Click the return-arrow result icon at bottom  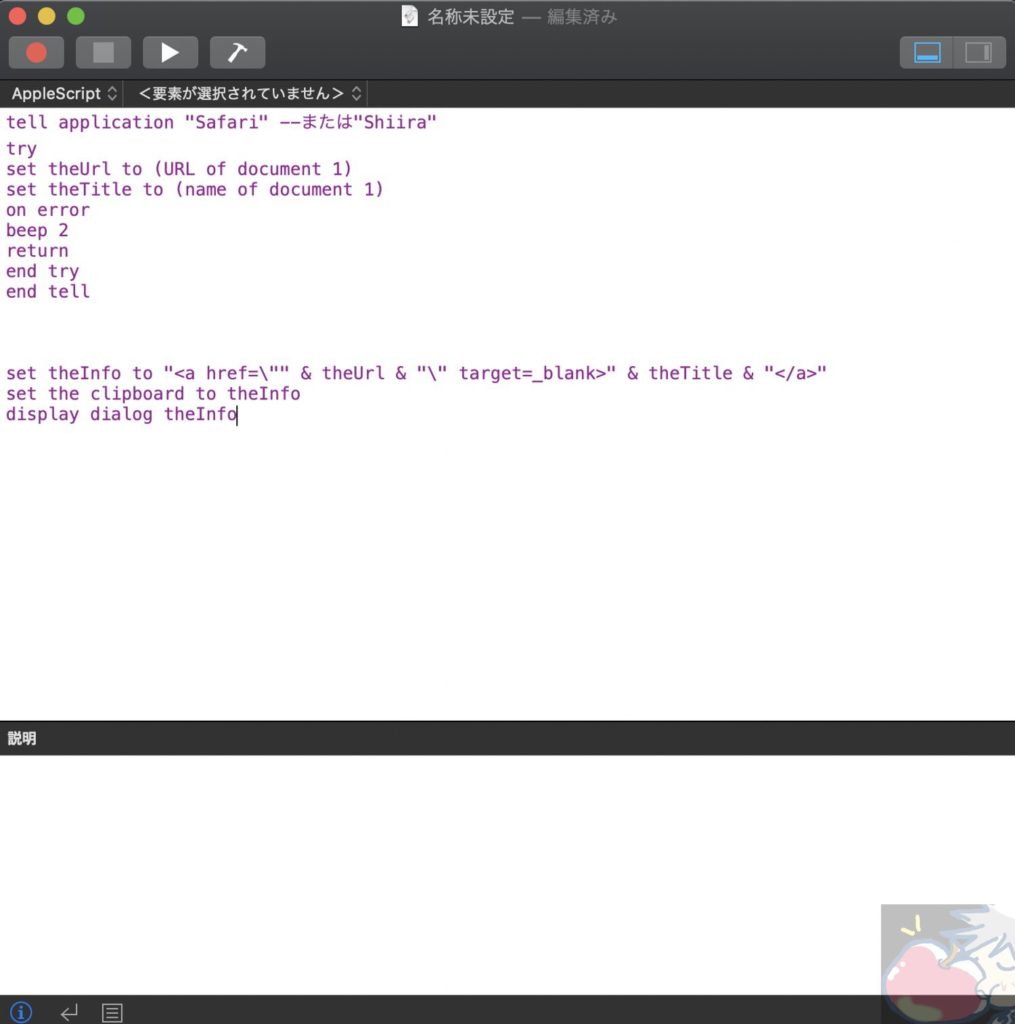[68, 1012]
